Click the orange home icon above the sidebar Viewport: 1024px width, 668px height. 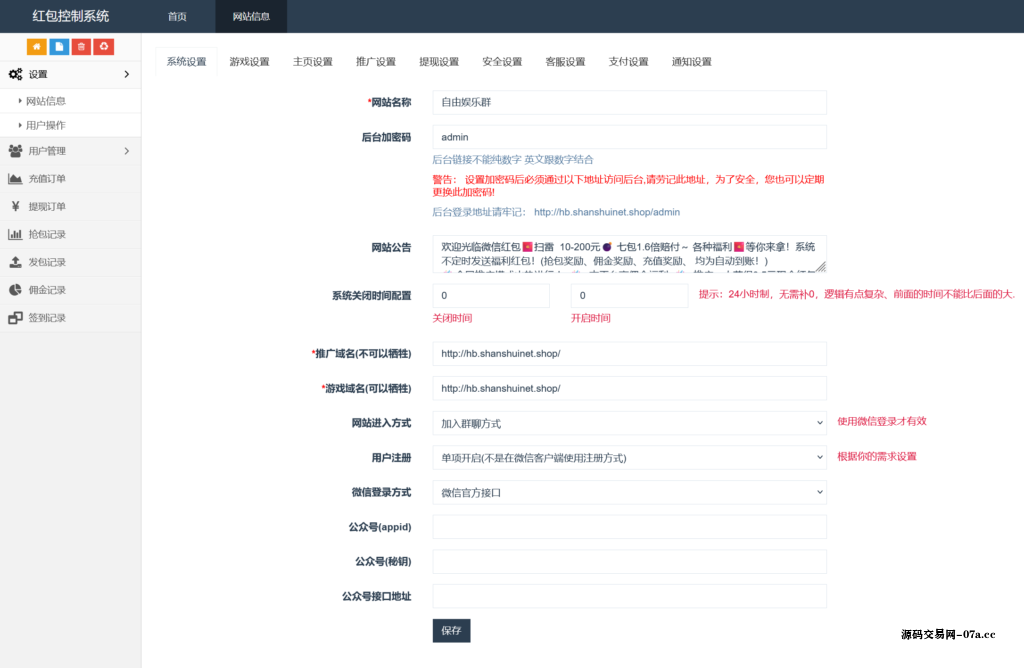point(37,46)
